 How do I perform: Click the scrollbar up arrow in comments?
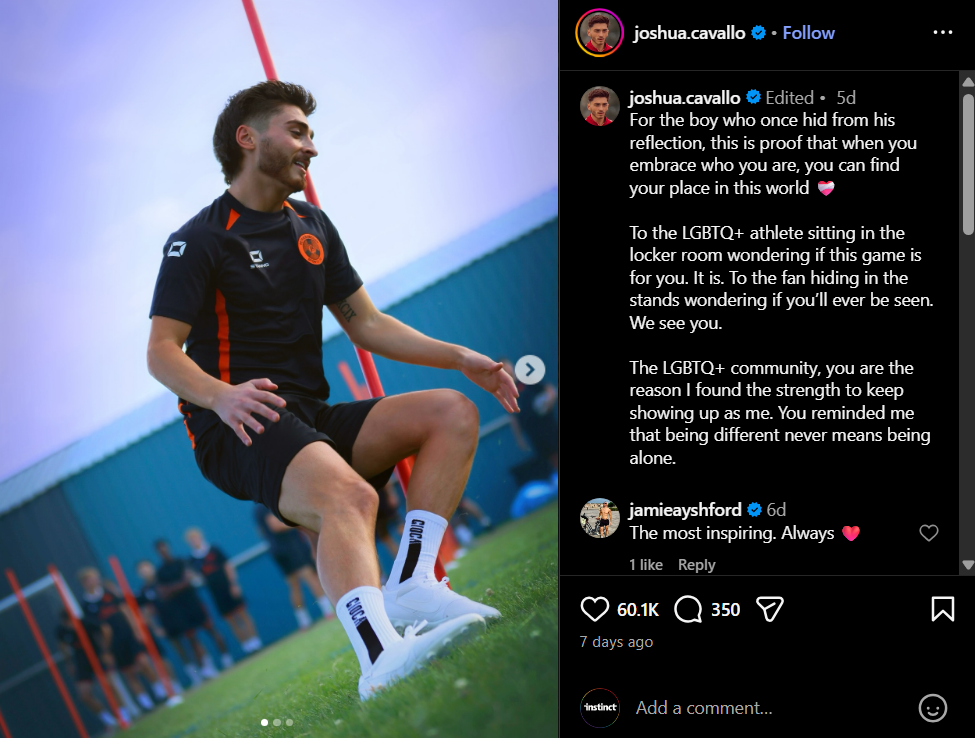click(x=968, y=81)
